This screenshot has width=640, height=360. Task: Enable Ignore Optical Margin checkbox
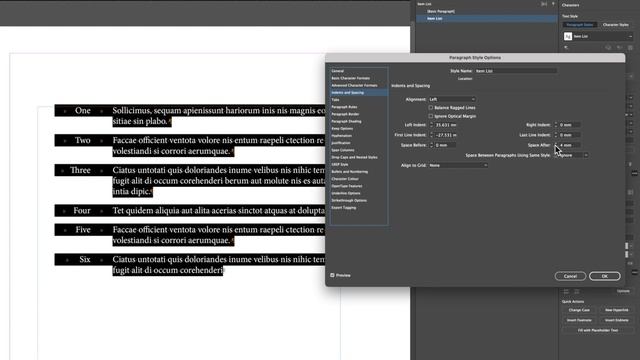431,116
